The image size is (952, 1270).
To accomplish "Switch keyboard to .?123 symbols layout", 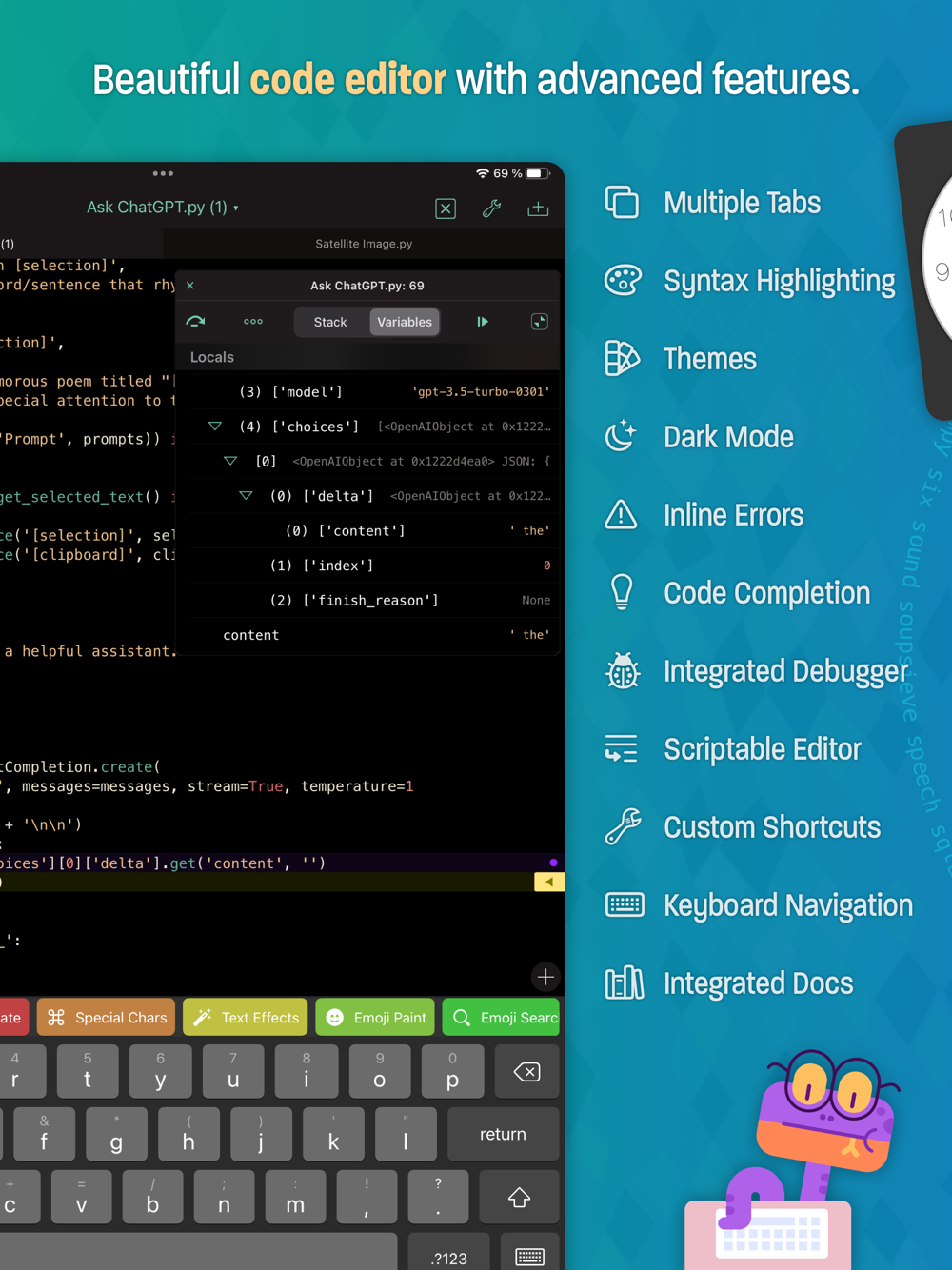I will (x=448, y=1255).
